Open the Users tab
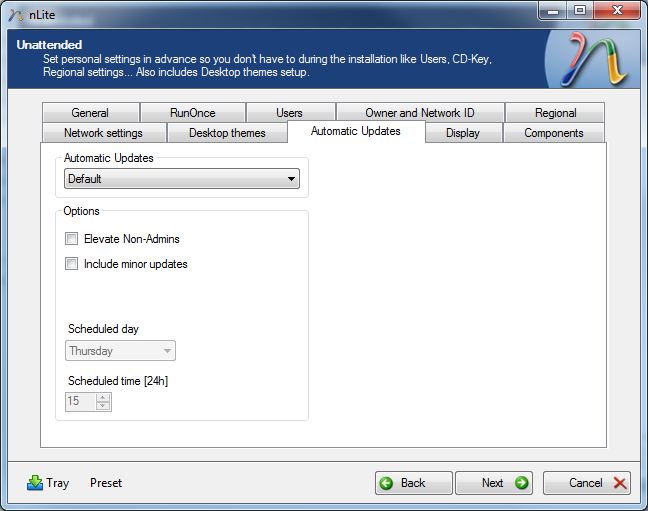This screenshot has width=648, height=511. (291, 113)
